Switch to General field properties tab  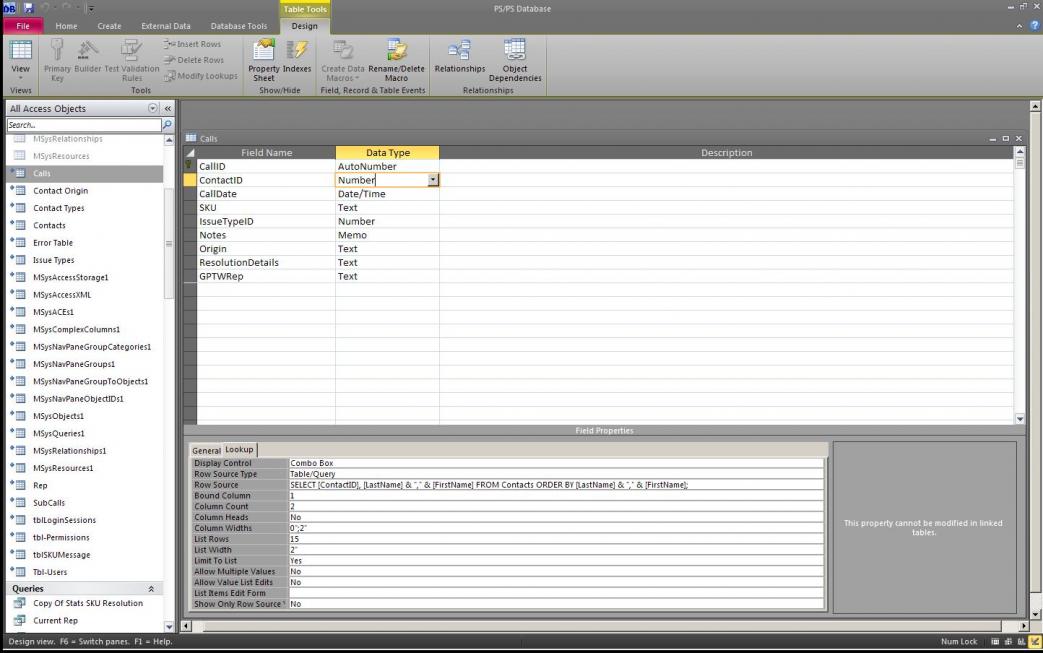click(x=206, y=450)
